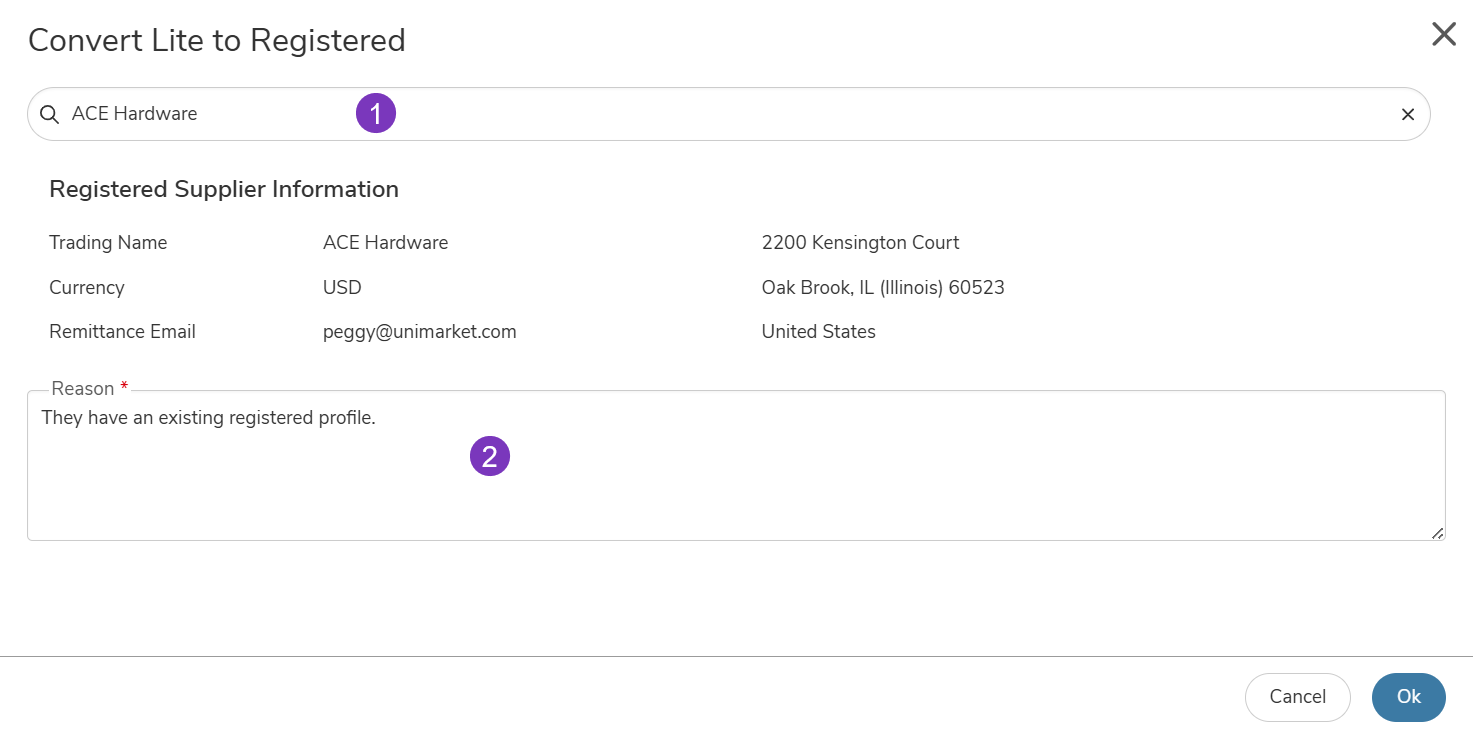Click the USD currency value
The image size is (1473, 731).
point(342,288)
